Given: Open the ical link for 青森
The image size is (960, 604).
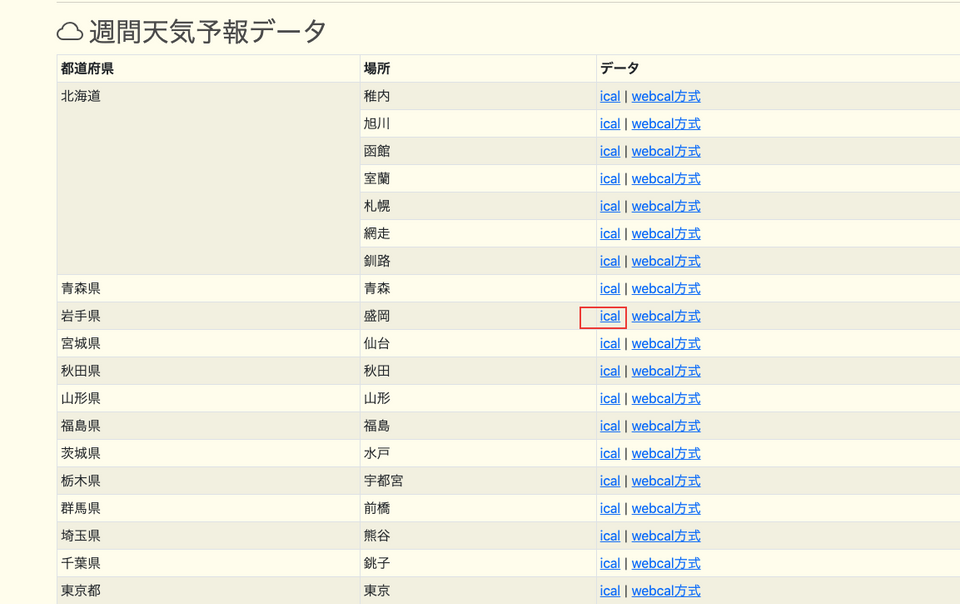Looking at the screenshot, I should tap(610, 289).
